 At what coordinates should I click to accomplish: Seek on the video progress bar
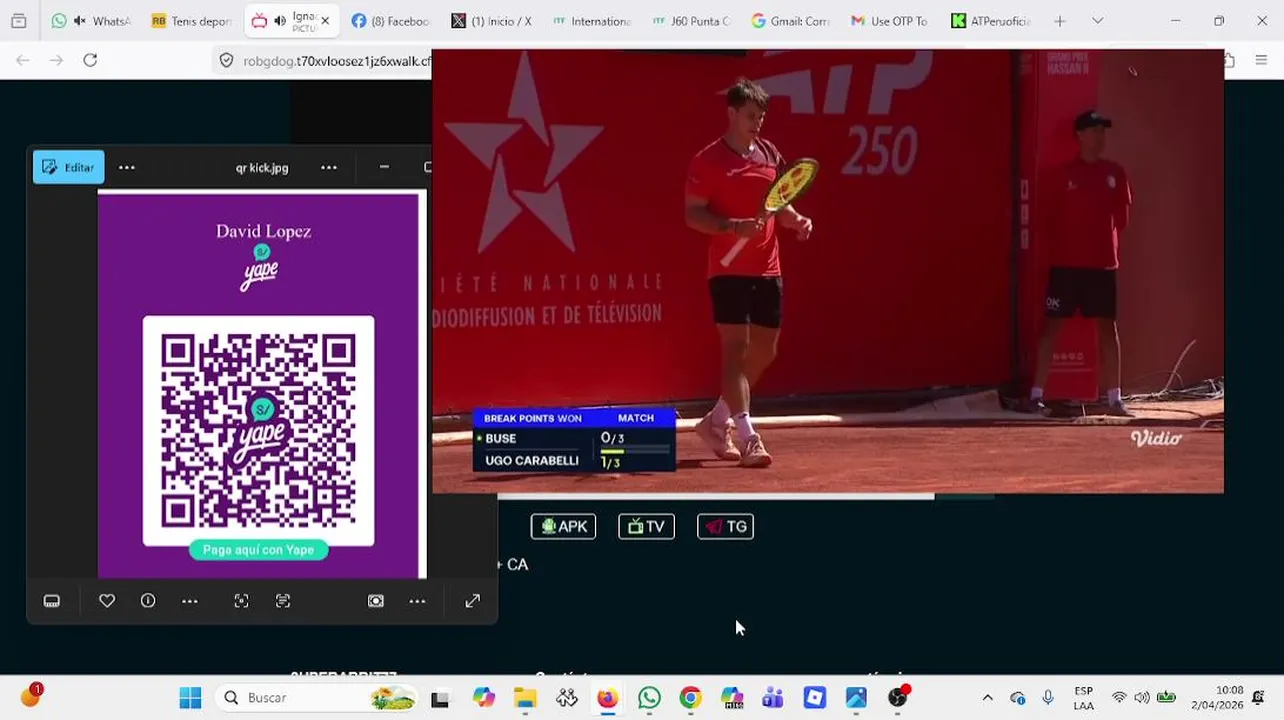tap(745, 496)
